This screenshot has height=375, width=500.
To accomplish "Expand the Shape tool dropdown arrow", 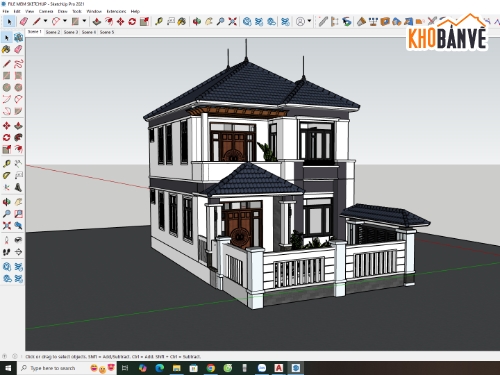I will [x=84, y=21].
